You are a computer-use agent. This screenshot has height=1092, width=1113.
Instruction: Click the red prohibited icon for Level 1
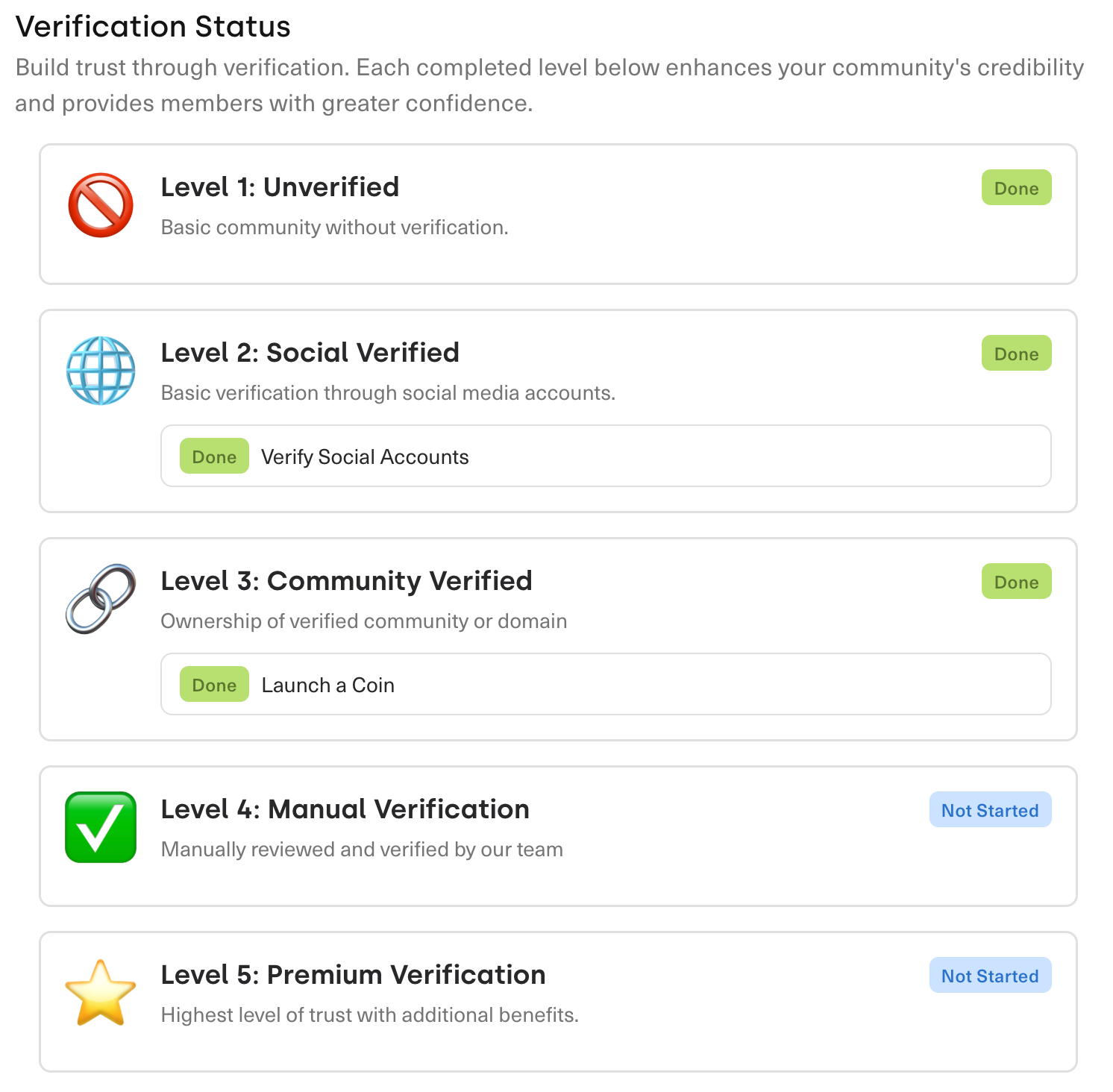tap(101, 205)
